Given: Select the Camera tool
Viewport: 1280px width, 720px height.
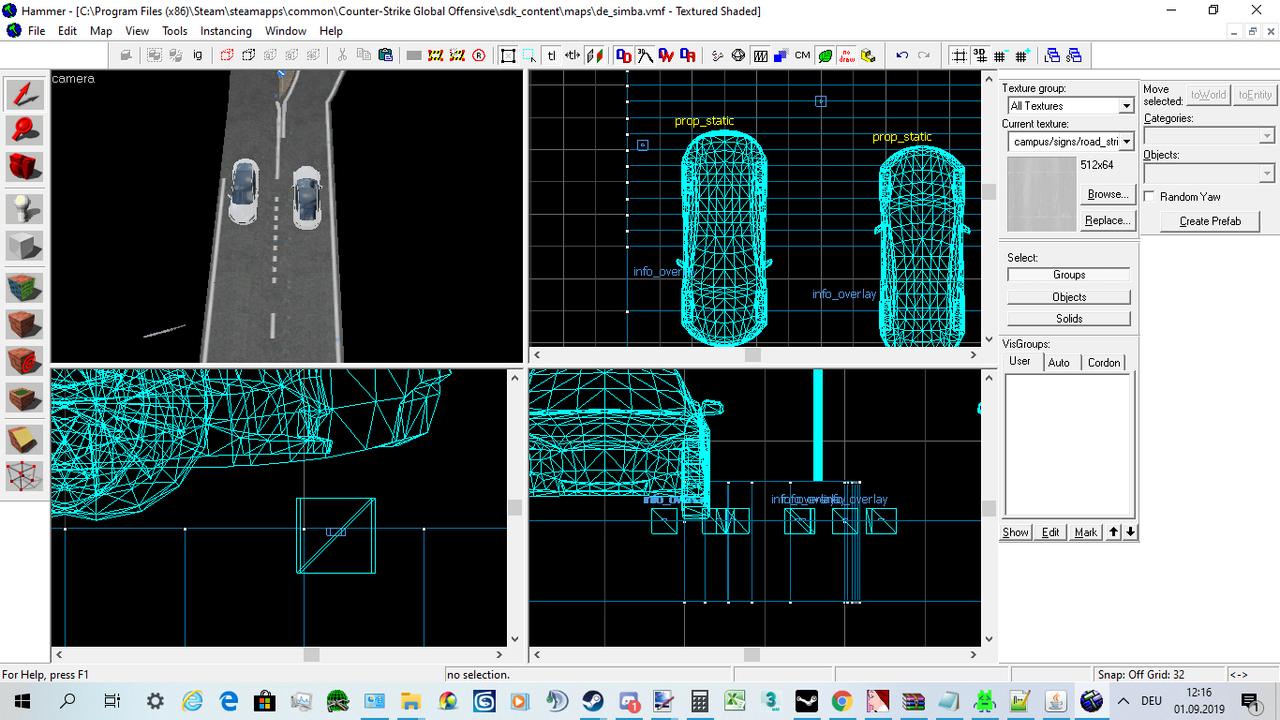Looking at the screenshot, I should 26,167.
